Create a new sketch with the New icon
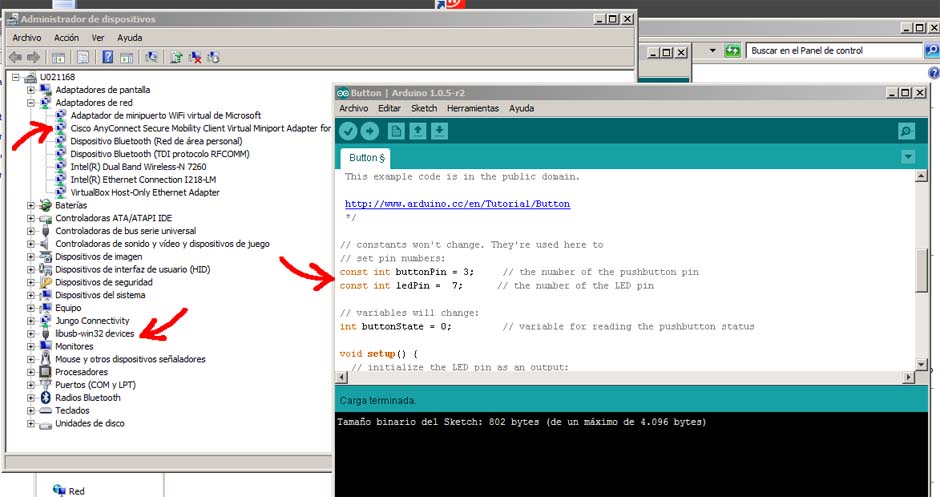 coord(396,131)
